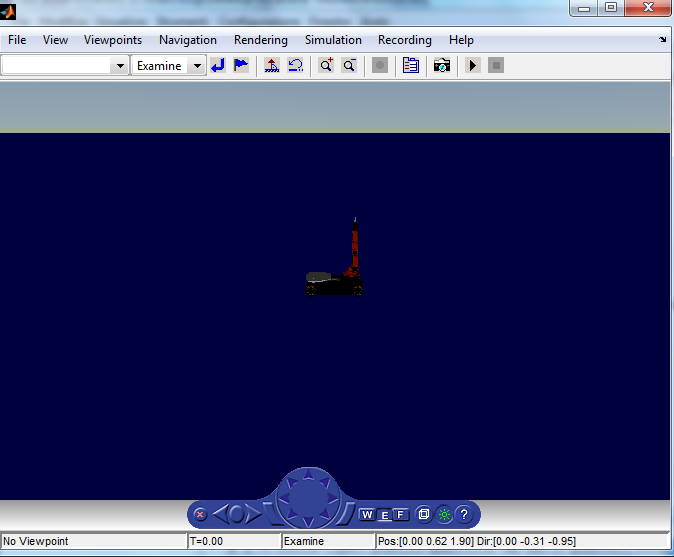The image size is (674, 557).
Task: Open the Examine navigation mode dropdown
Action: (196, 66)
